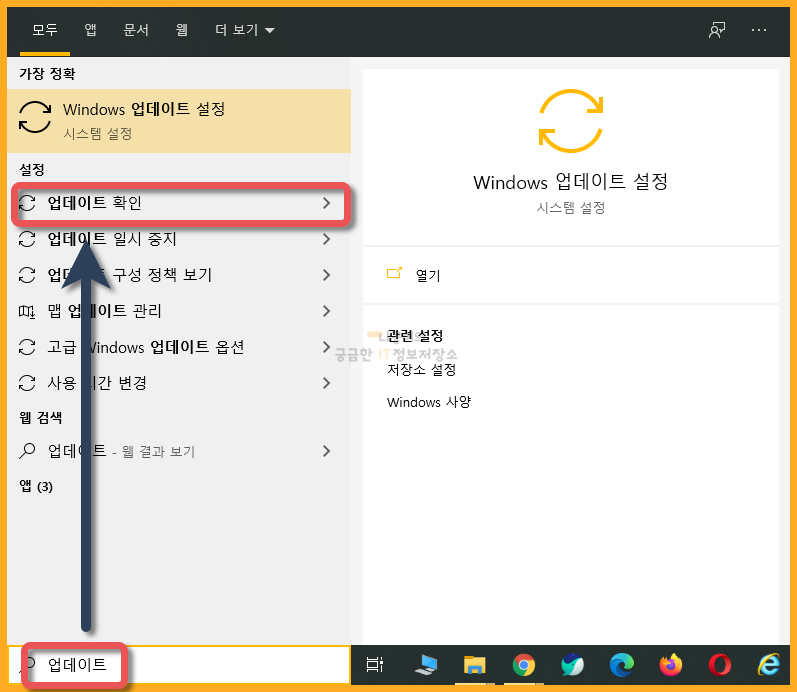Open File Explorer from the taskbar
The height and width of the screenshot is (692, 797).
(475, 665)
